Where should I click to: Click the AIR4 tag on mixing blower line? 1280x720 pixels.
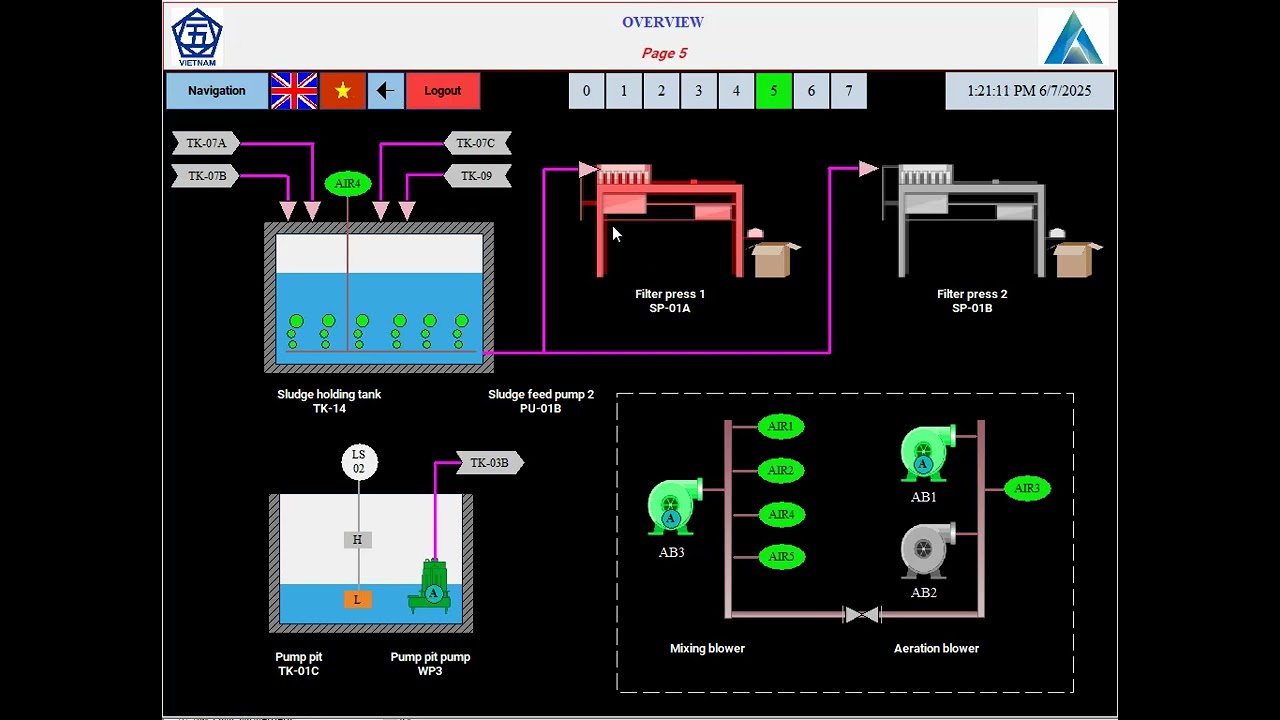(781, 514)
